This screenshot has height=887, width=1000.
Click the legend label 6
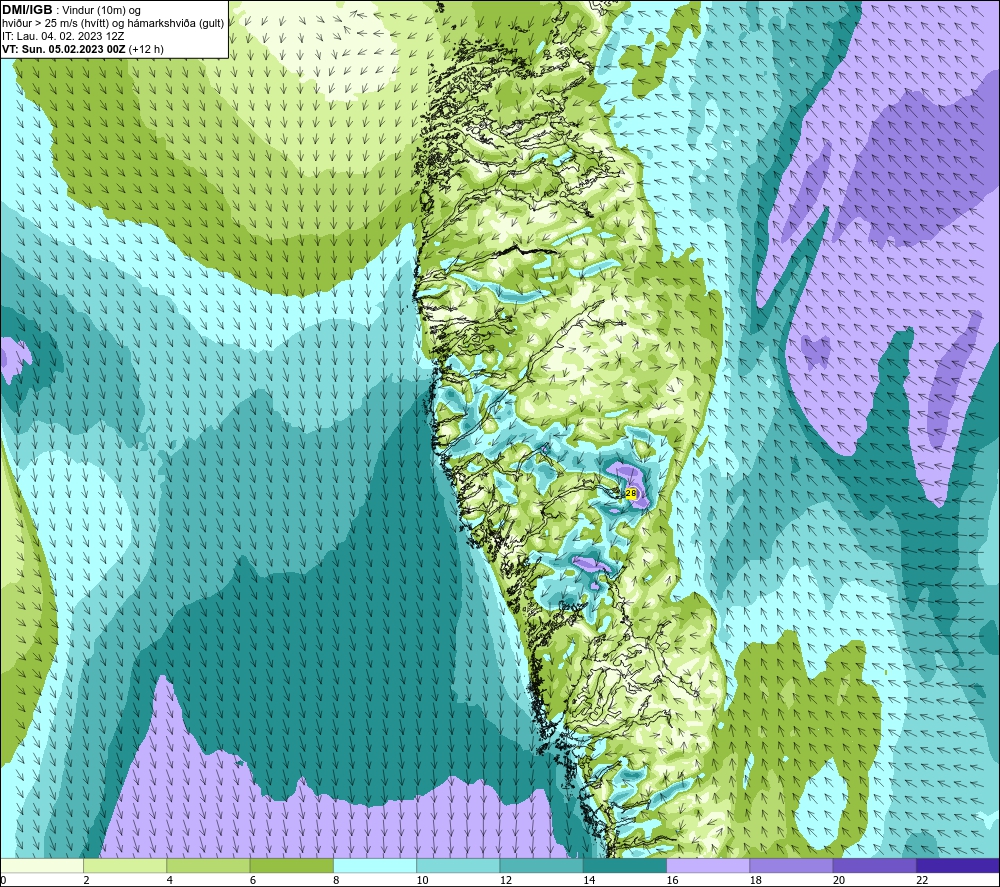click(253, 880)
